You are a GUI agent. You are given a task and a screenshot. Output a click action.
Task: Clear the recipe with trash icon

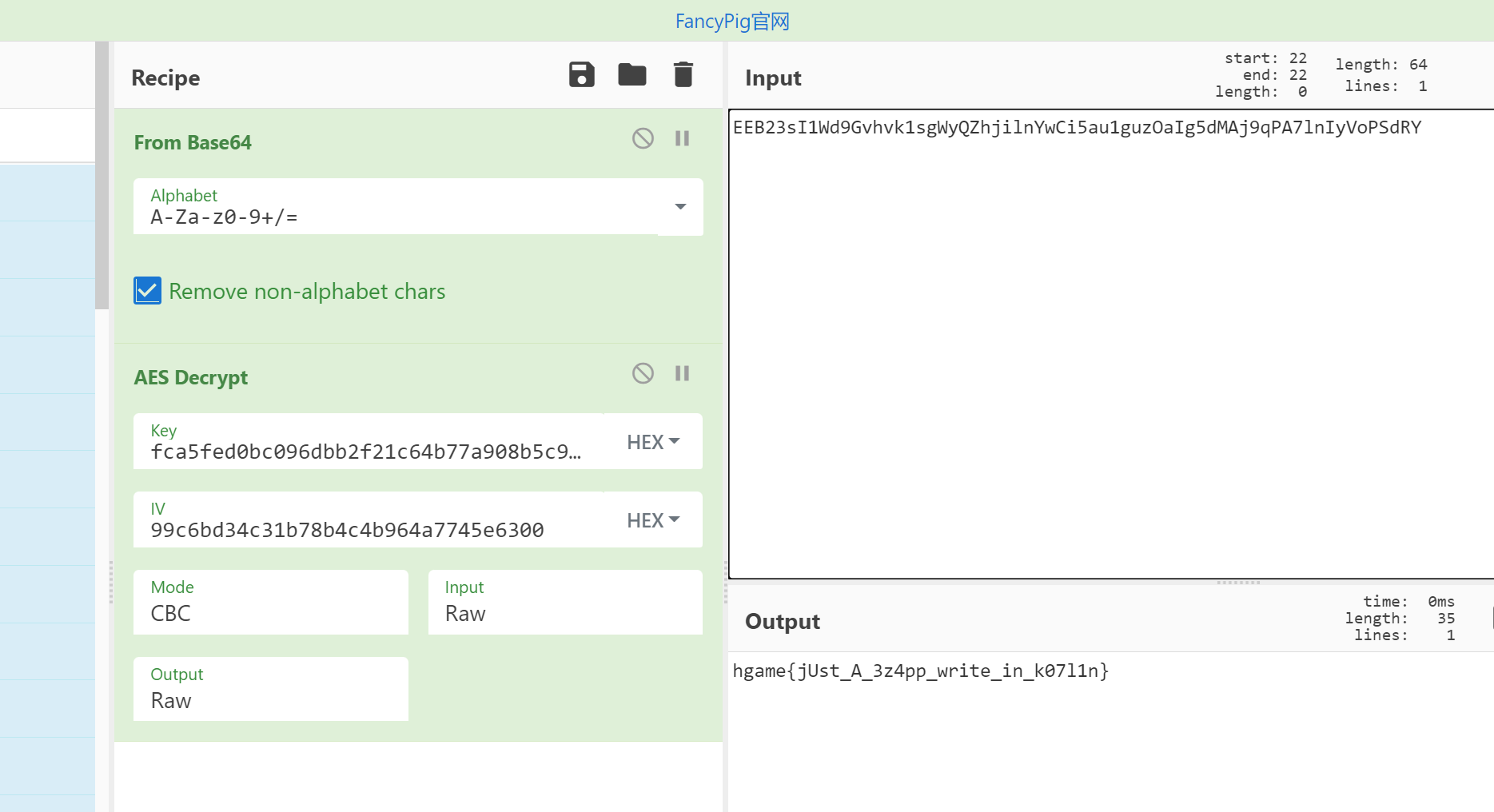tap(683, 75)
